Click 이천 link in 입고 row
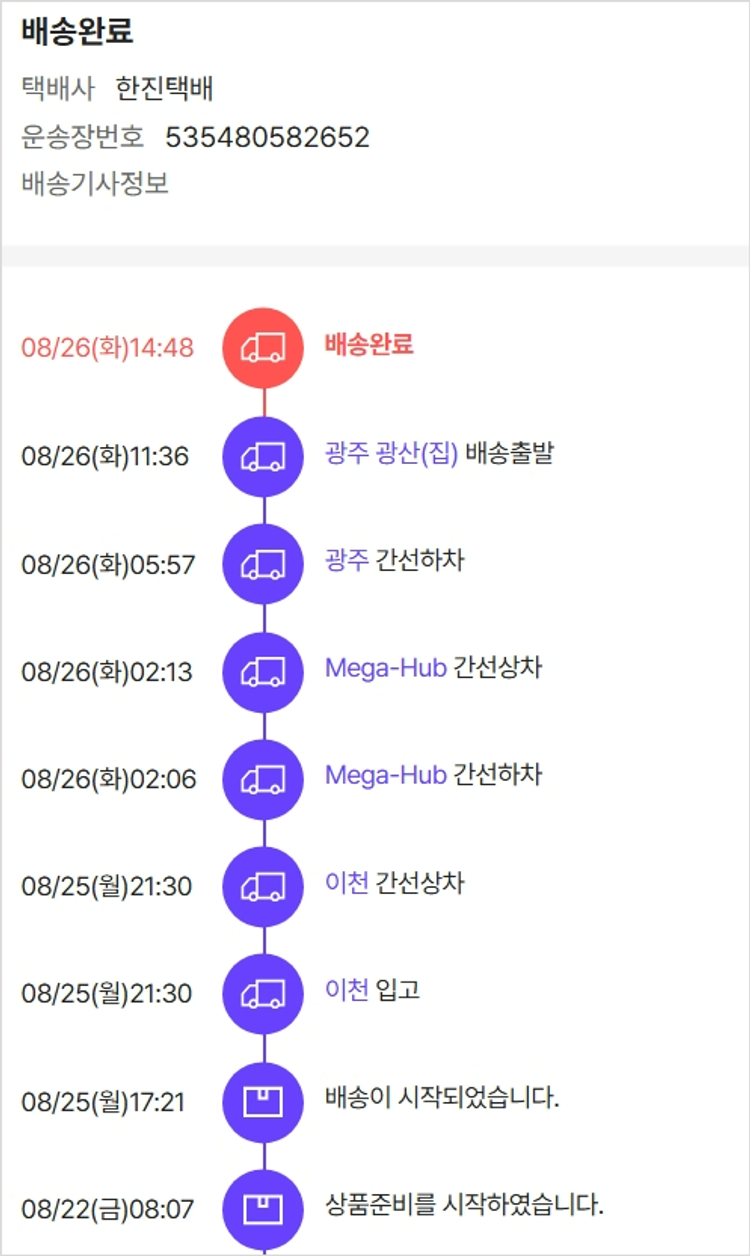Viewport: 750px width, 1256px height. click(x=347, y=990)
